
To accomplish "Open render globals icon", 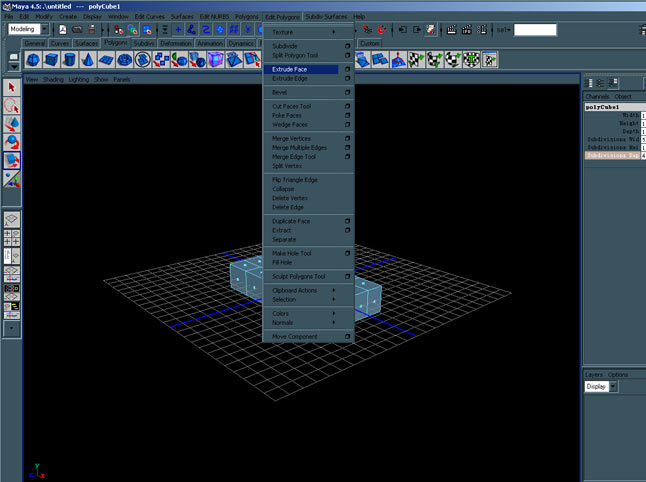I will [x=481, y=30].
